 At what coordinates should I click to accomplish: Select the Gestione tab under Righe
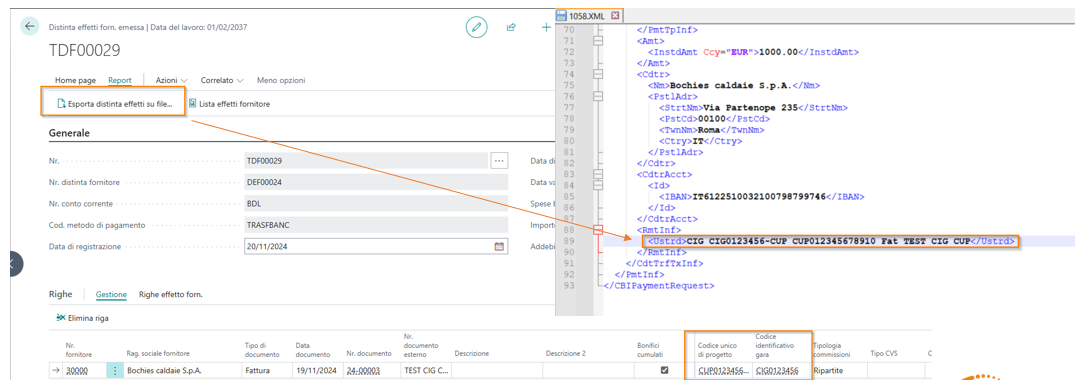(111, 294)
